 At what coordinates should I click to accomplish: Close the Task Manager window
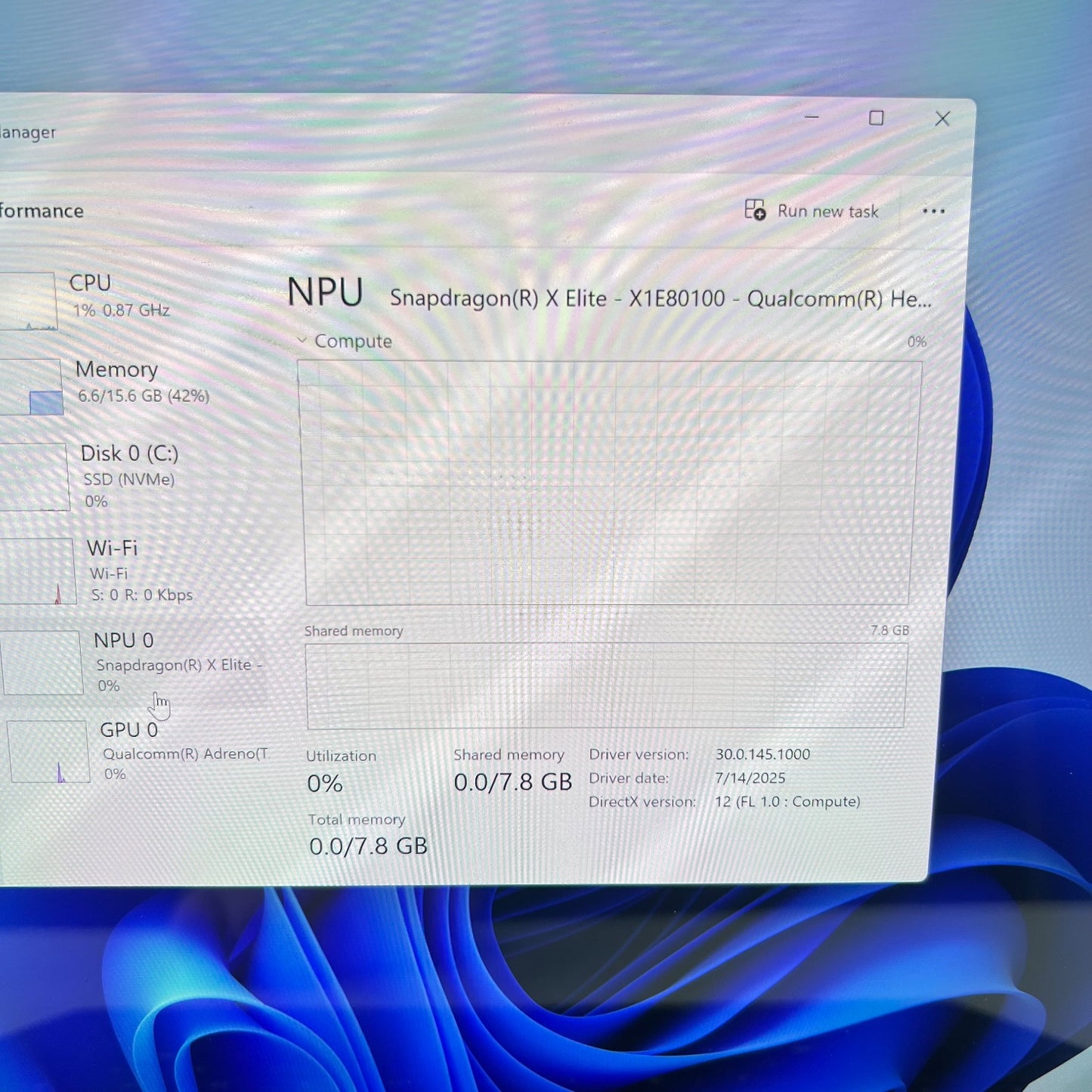(x=942, y=119)
